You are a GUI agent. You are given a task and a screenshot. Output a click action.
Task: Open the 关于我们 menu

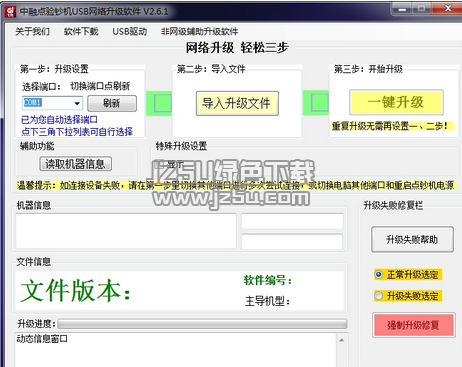tap(32, 32)
